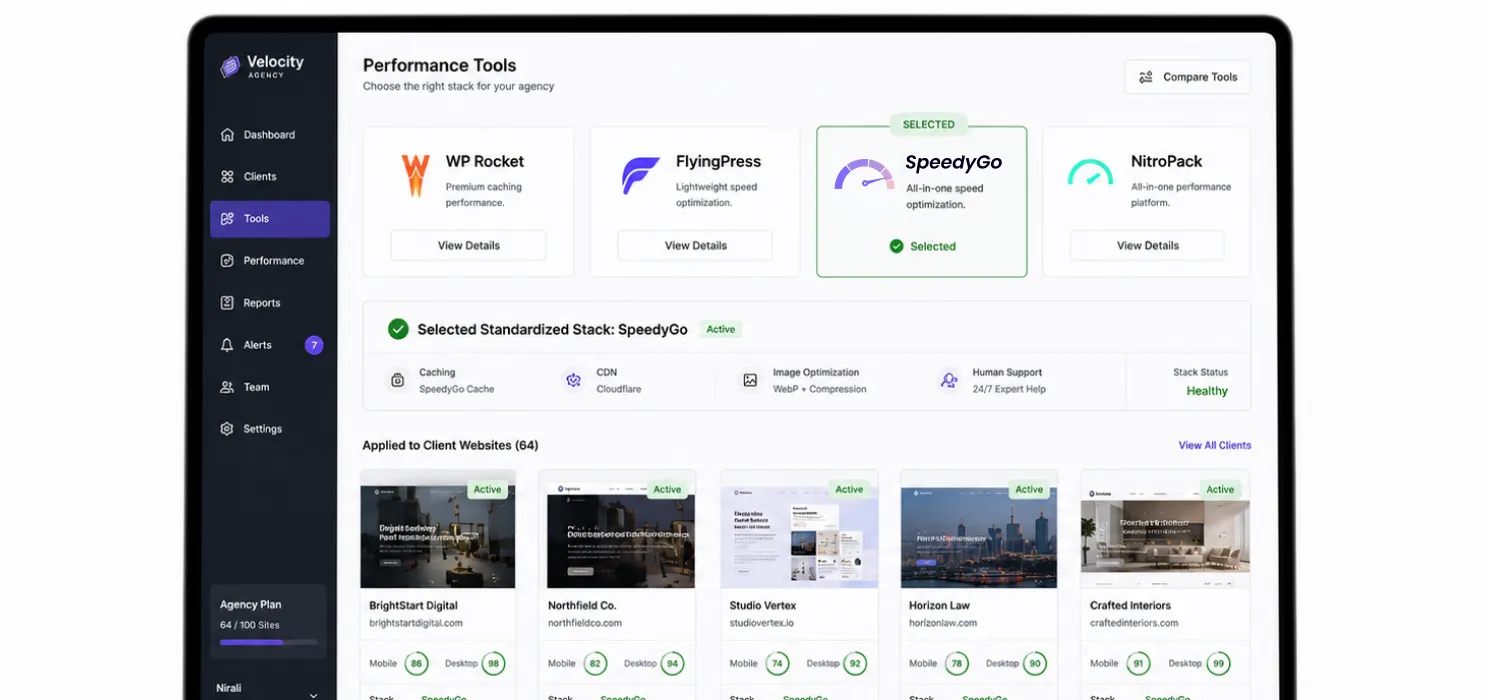This screenshot has height=700, width=1488.
Task: Open the Reports menu item
Action: 270,303
